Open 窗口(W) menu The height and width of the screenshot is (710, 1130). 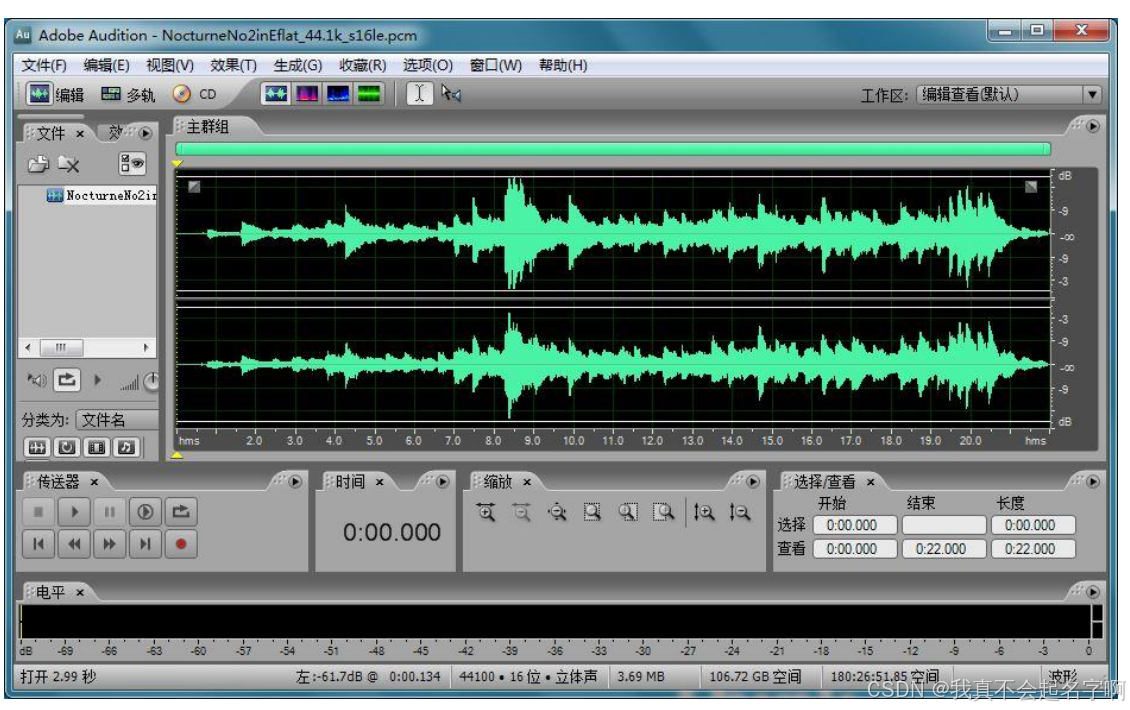click(x=495, y=65)
